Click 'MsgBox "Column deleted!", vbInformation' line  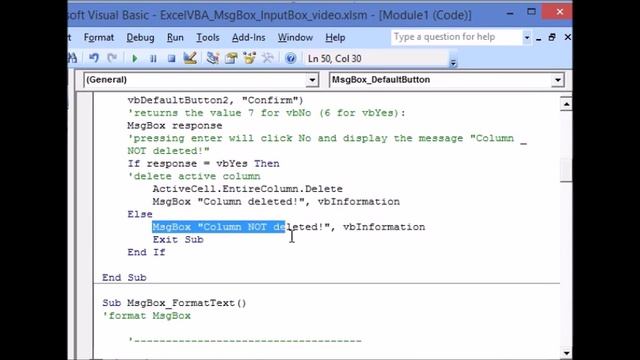click(x=276, y=202)
